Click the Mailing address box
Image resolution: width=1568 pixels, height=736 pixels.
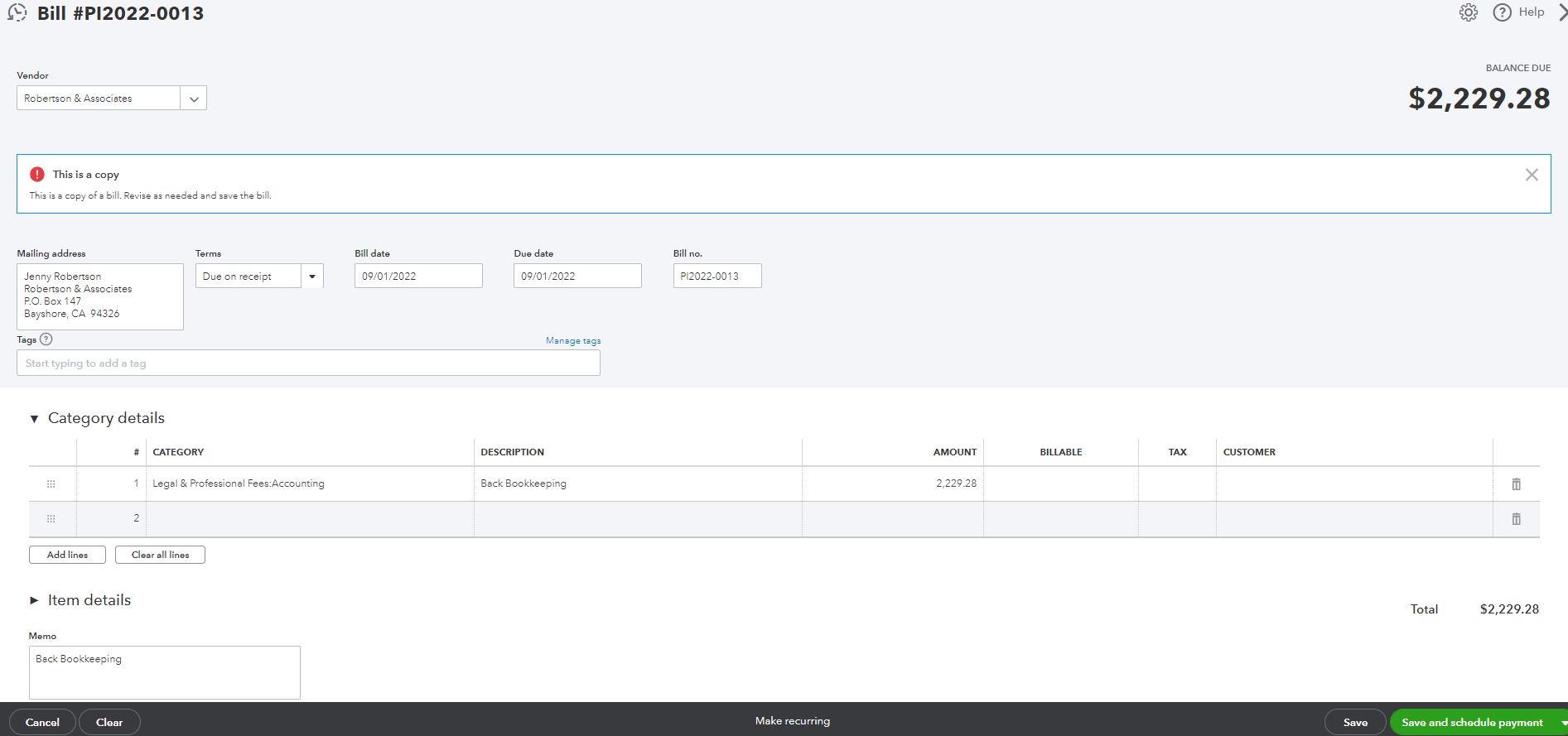pyautogui.click(x=100, y=296)
